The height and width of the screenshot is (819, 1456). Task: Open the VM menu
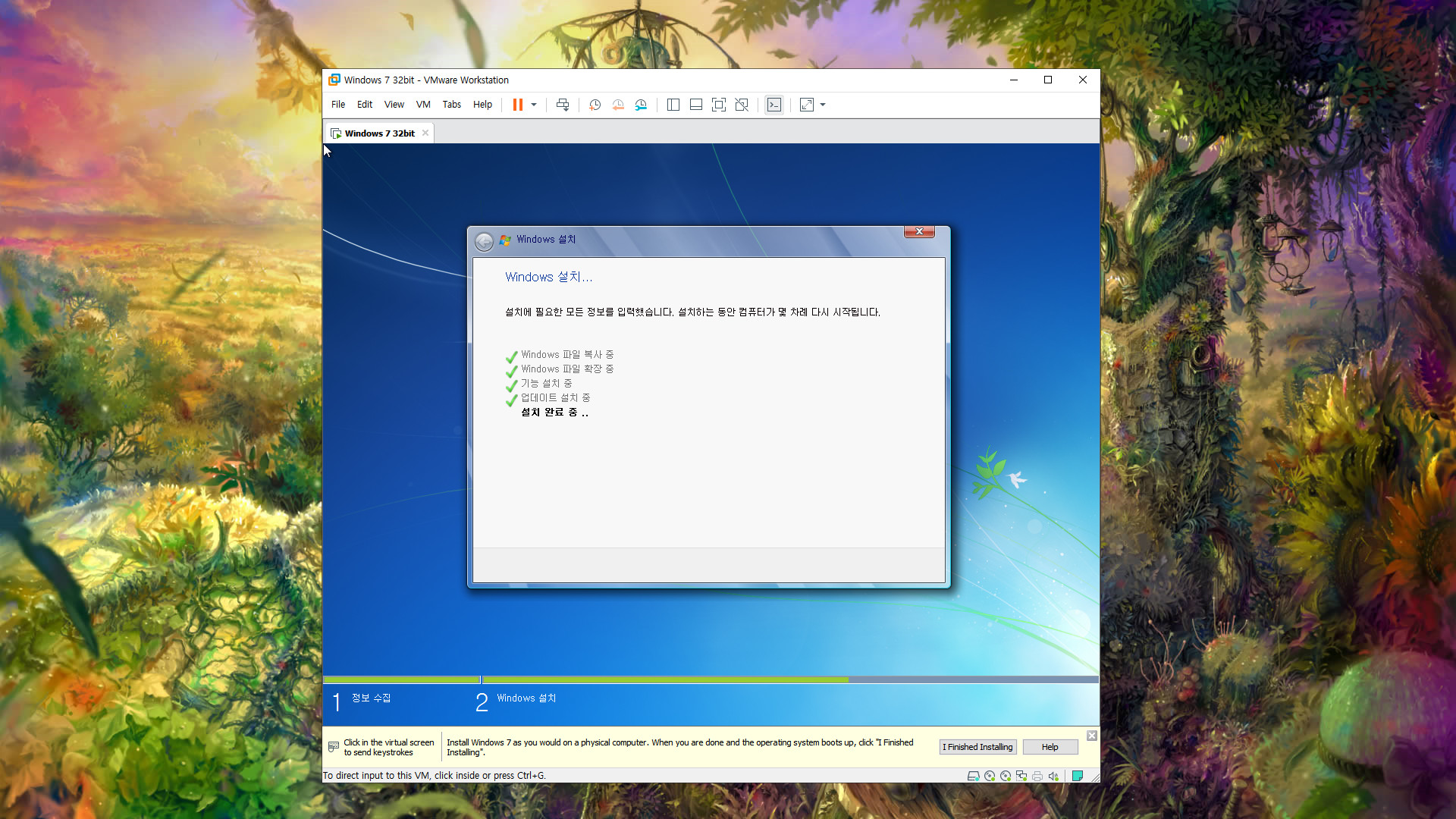pos(423,105)
